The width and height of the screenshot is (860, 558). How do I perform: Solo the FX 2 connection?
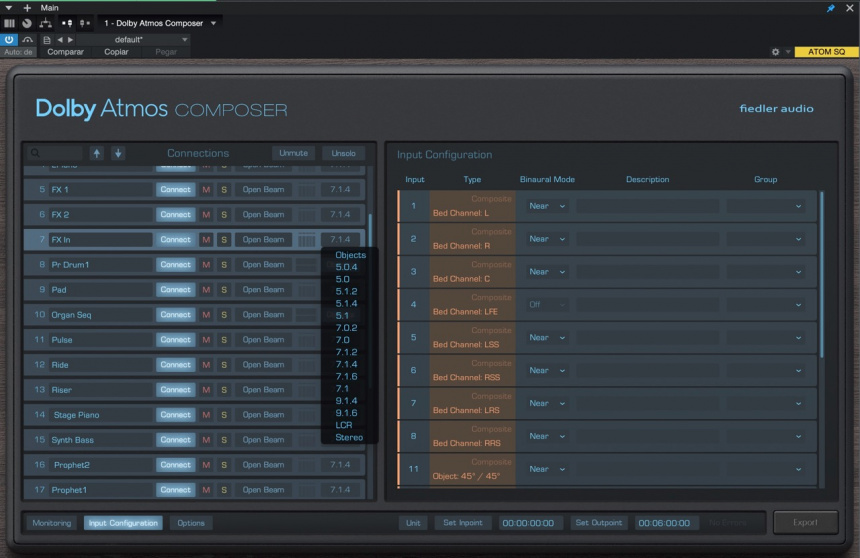(224, 215)
